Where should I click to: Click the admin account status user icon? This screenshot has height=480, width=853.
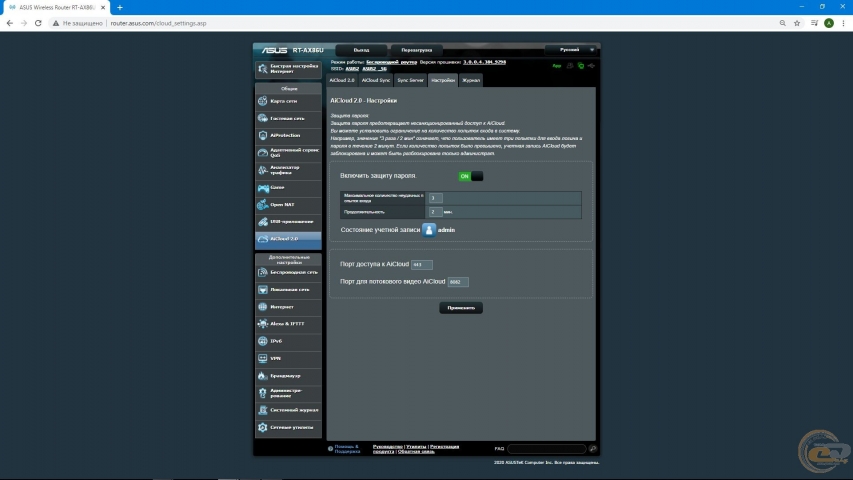pos(429,230)
